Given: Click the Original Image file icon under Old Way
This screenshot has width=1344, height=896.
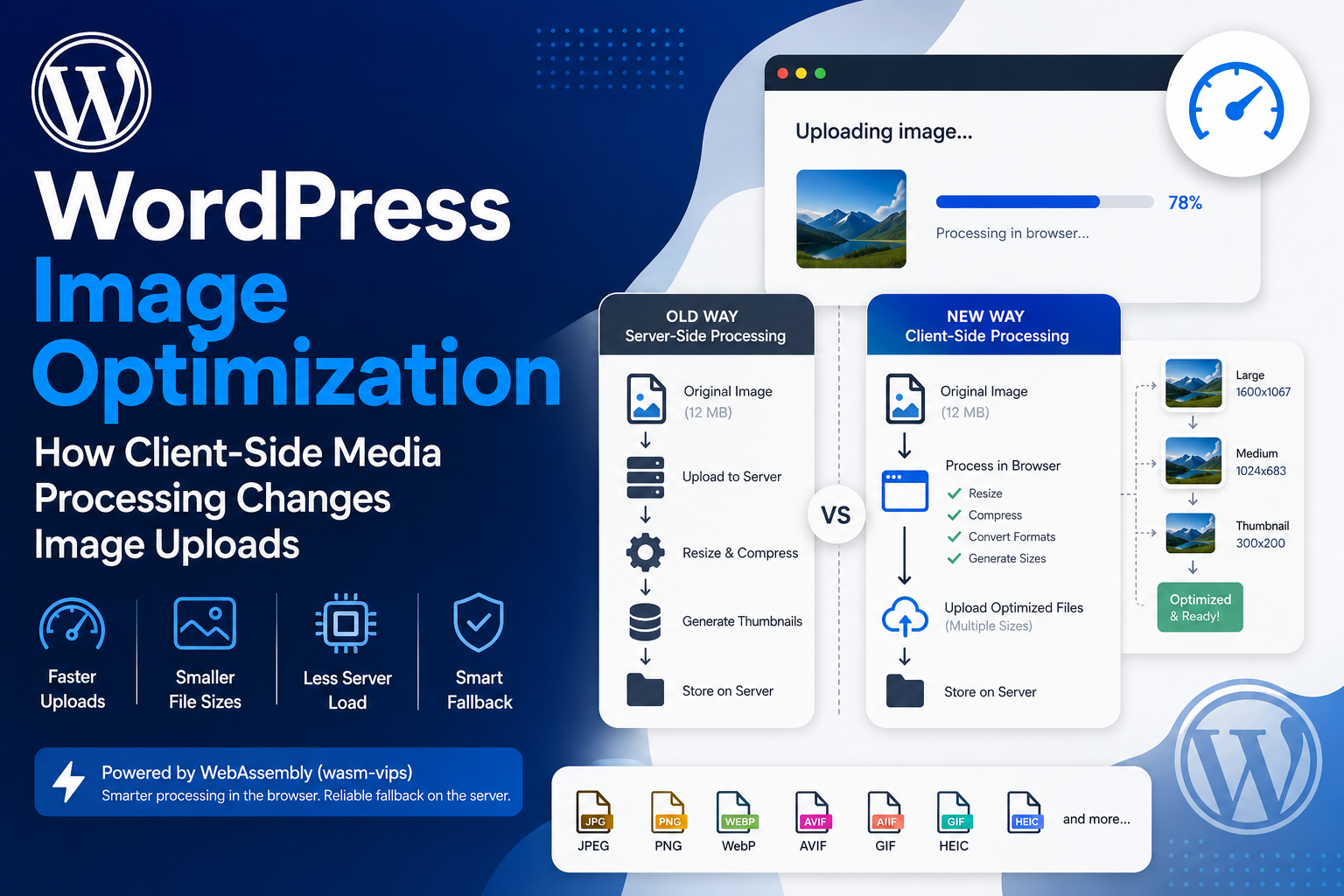Looking at the screenshot, I should coord(647,399).
